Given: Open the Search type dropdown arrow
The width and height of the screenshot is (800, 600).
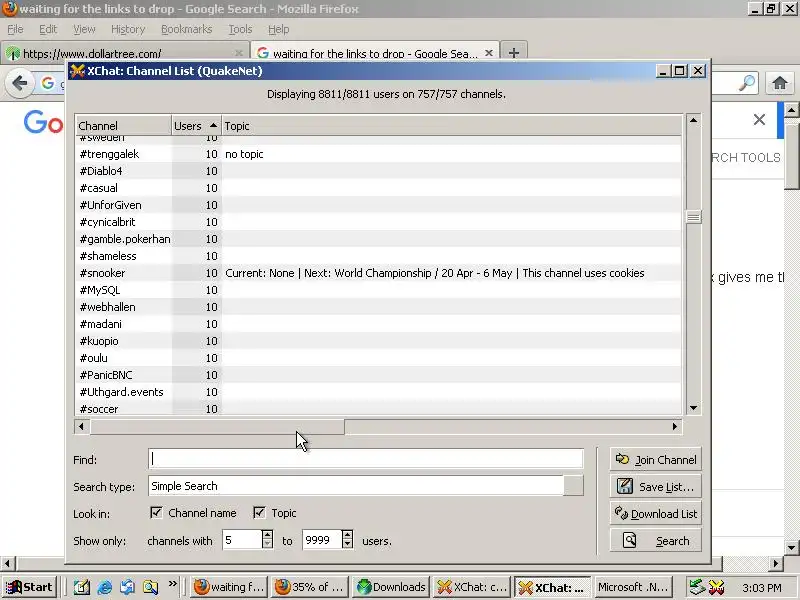Looking at the screenshot, I should click(573, 486).
